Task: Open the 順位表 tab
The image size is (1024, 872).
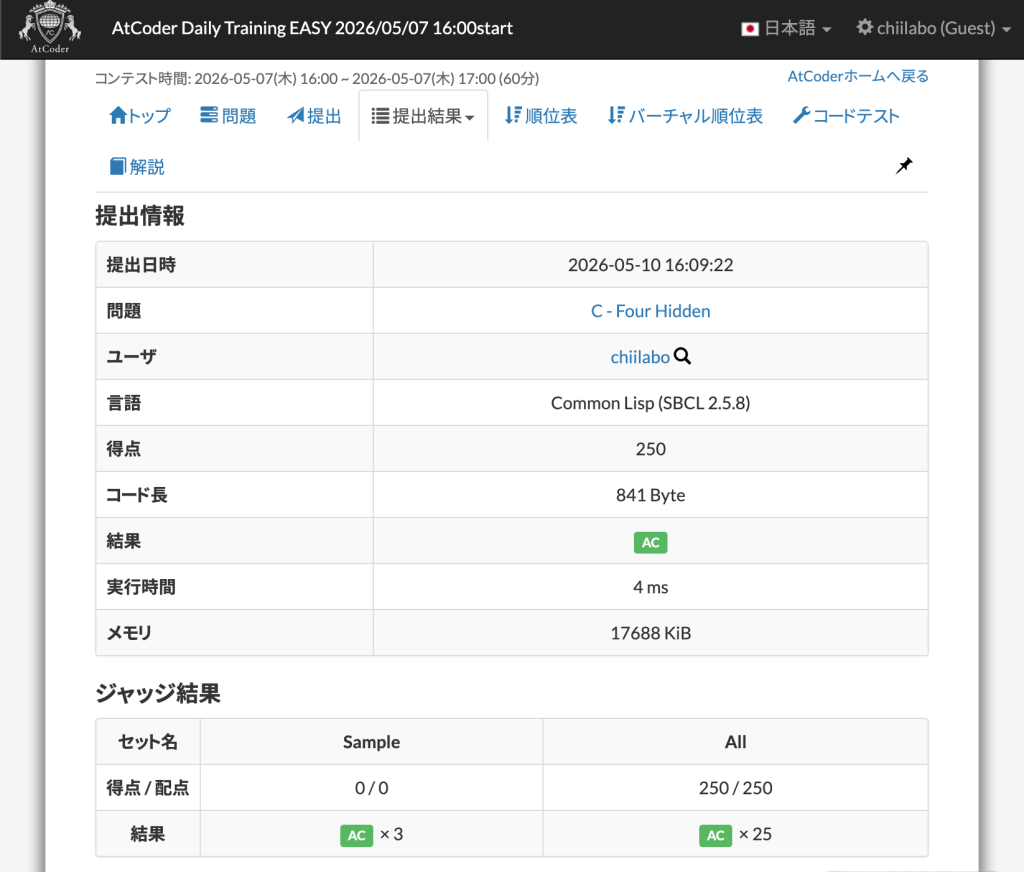Action: click(x=541, y=116)
